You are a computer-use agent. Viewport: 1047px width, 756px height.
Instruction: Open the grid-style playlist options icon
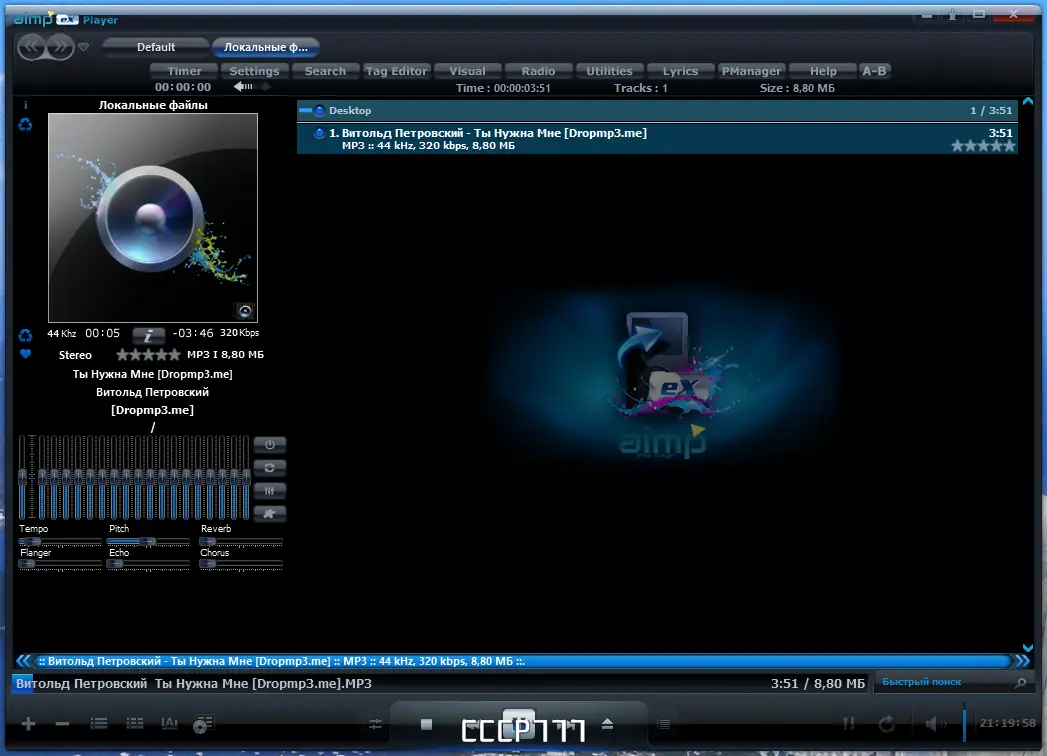pyautogui.click(x=135, y=723)
